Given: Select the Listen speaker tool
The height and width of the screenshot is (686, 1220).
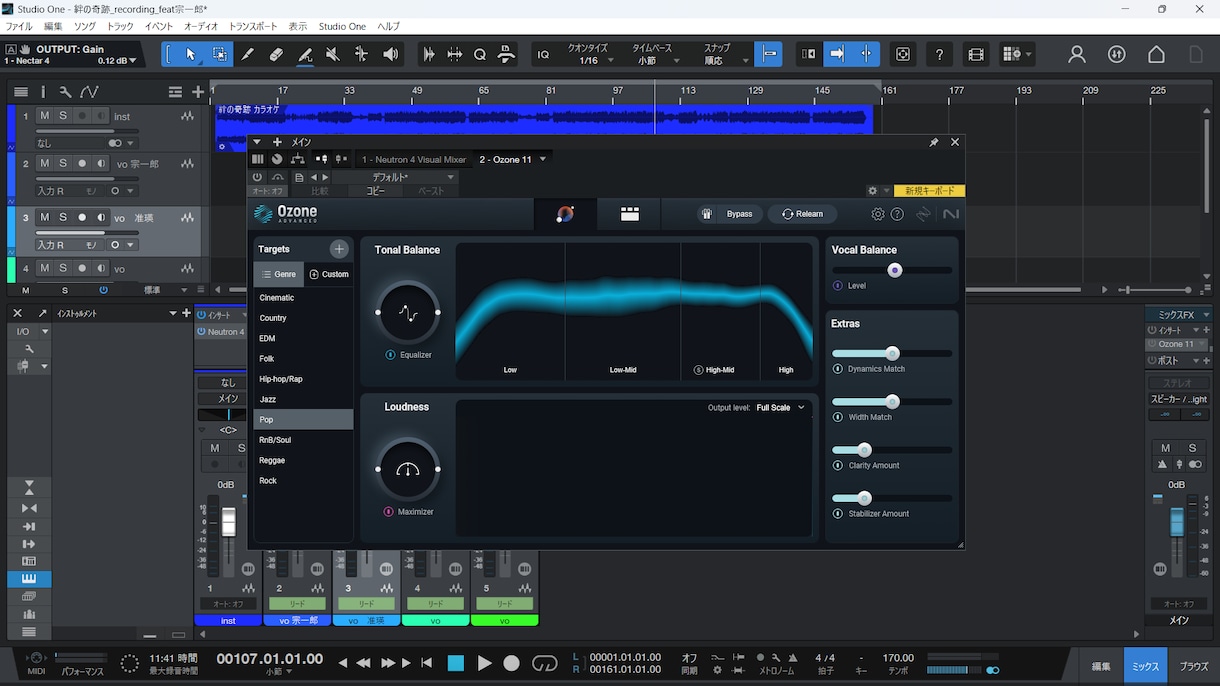Looking at the screenshot, I should click(x=391, y=54).
